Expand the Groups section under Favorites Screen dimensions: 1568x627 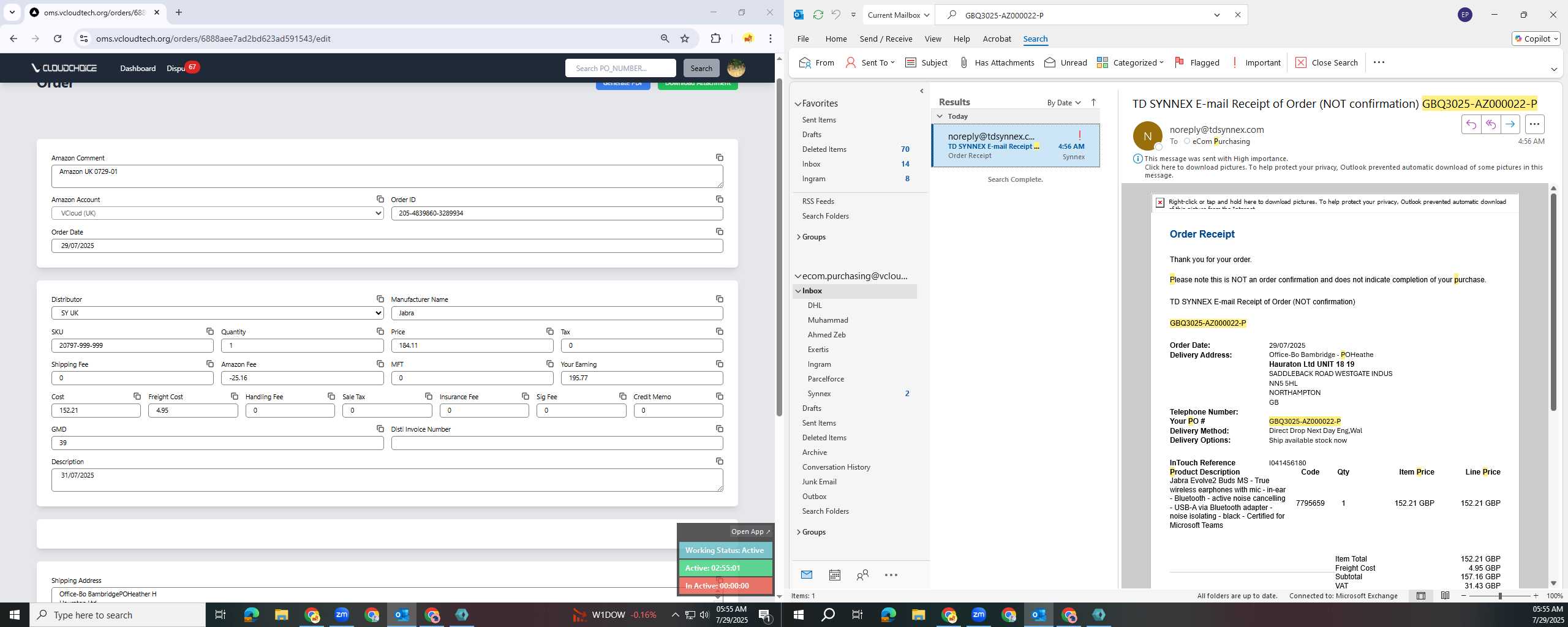(x=798, y=237)
